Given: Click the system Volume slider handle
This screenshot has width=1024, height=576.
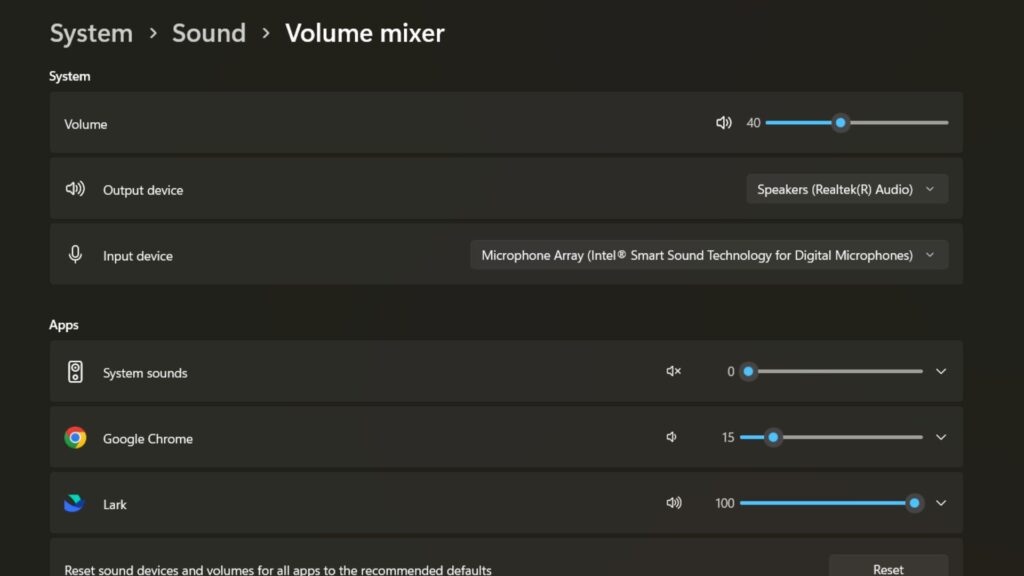Looking at the screenshot, I should point(840,122).
